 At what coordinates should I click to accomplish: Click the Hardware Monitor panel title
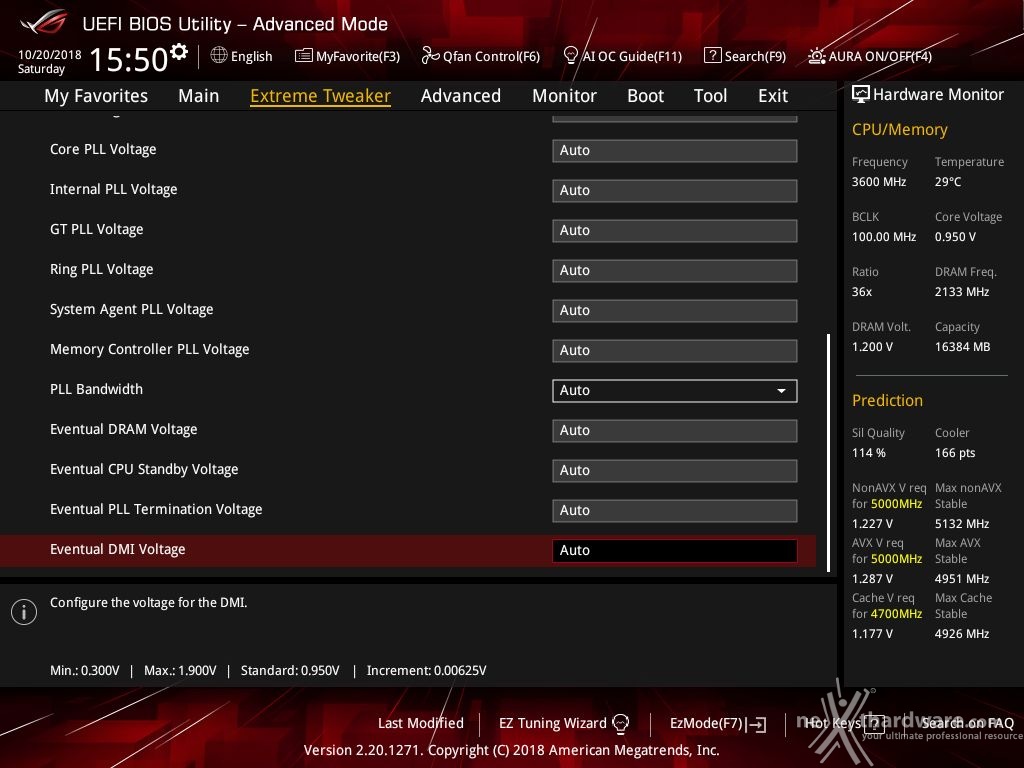(938, 95)
